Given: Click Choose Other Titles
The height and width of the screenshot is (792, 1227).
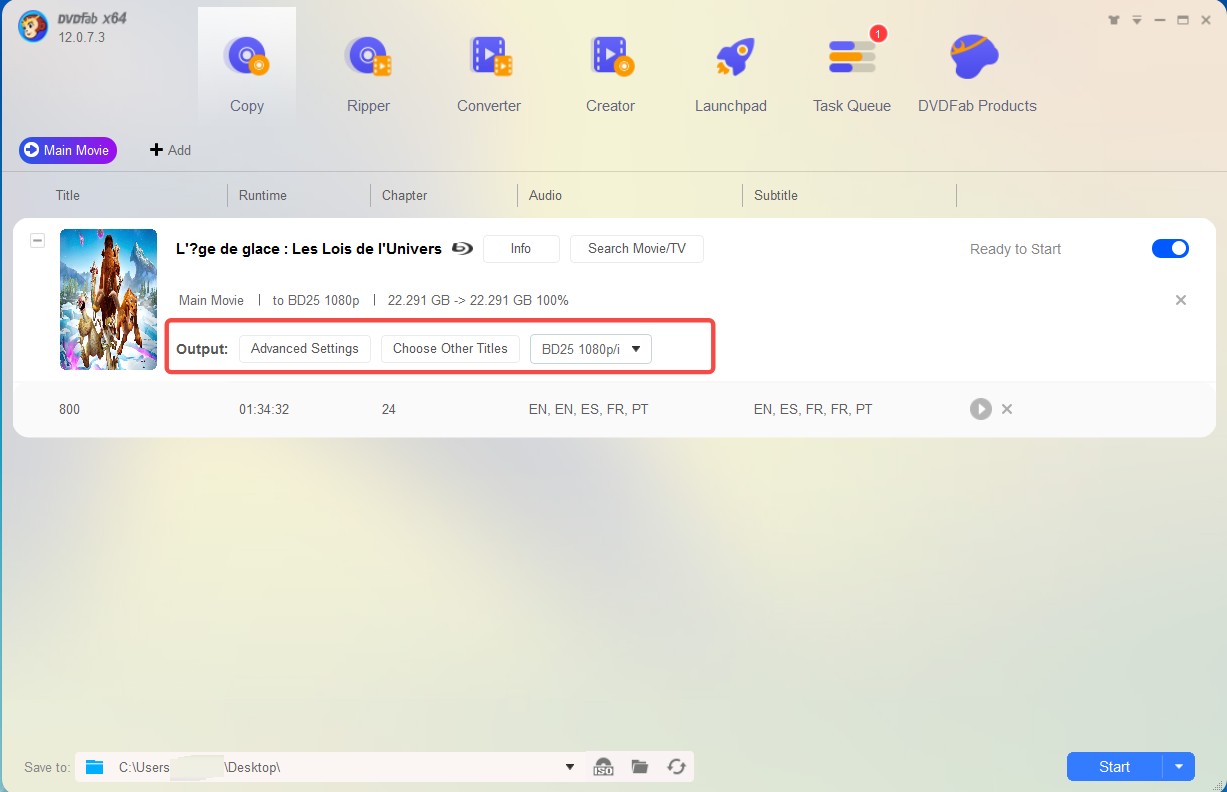Looking at the screenshot, I should [450, 348].
